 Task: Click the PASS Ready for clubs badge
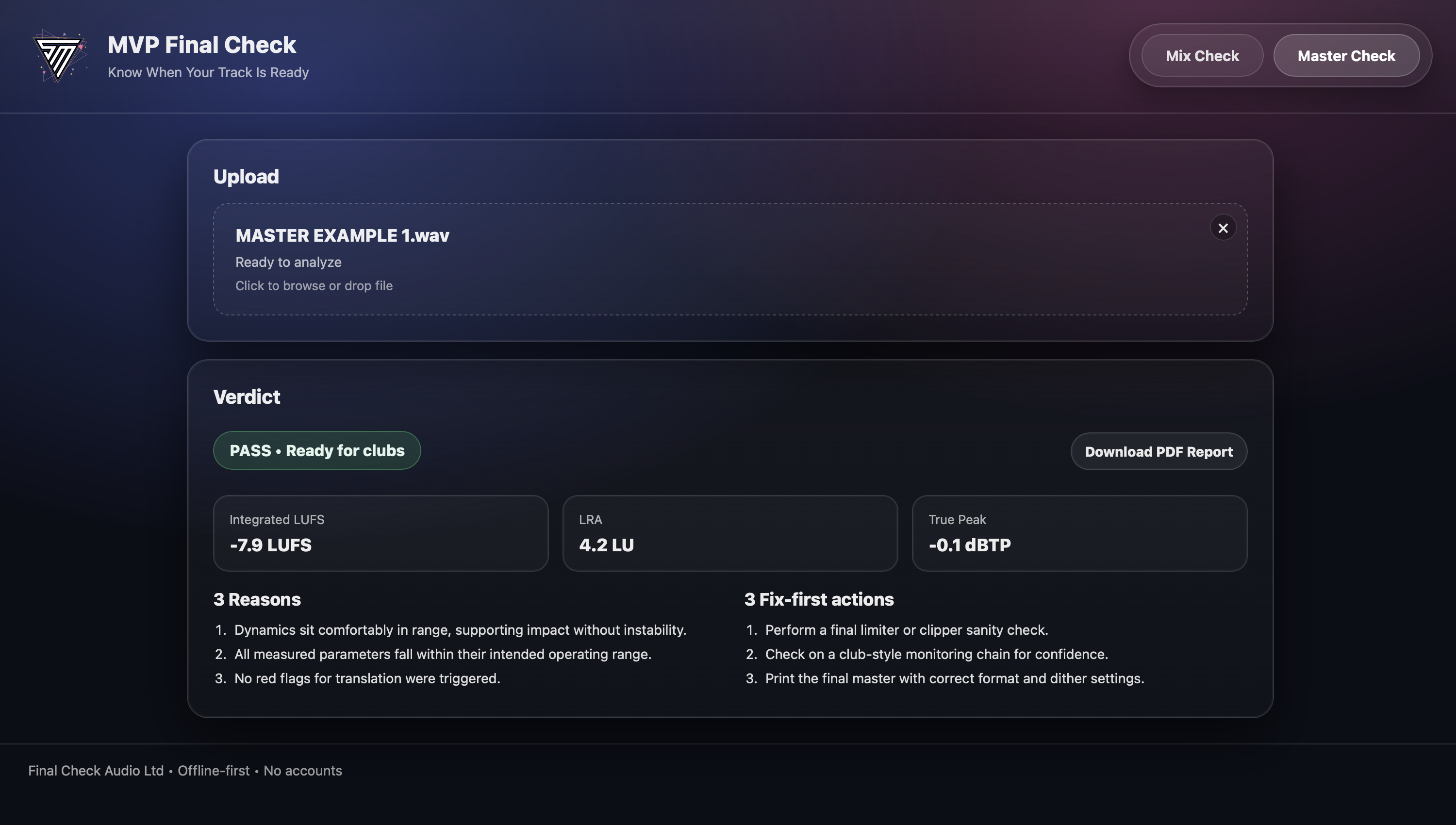(x=317, y=450)
